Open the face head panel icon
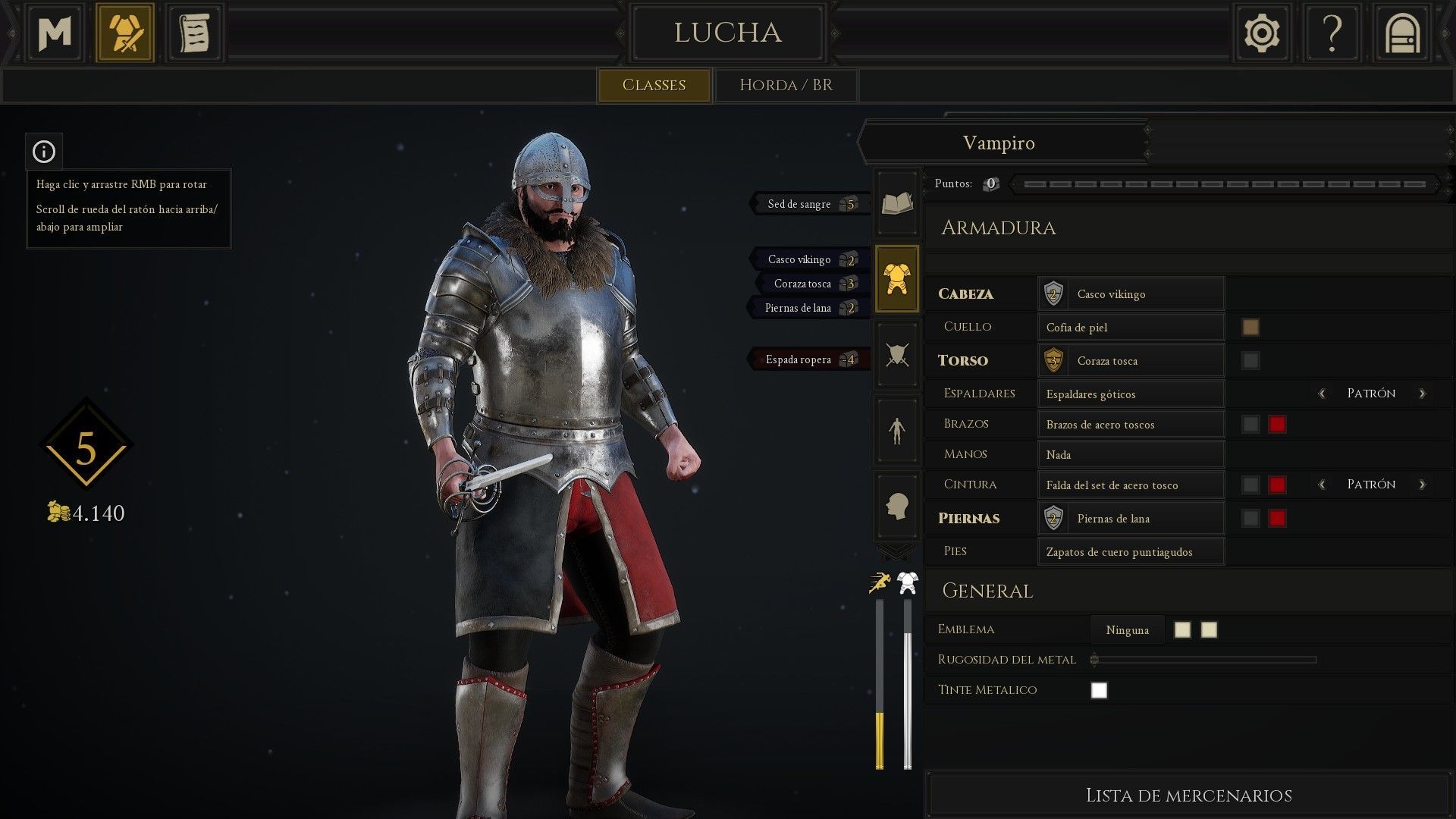Screen dimensions: 1456x819 pos(897,506)
